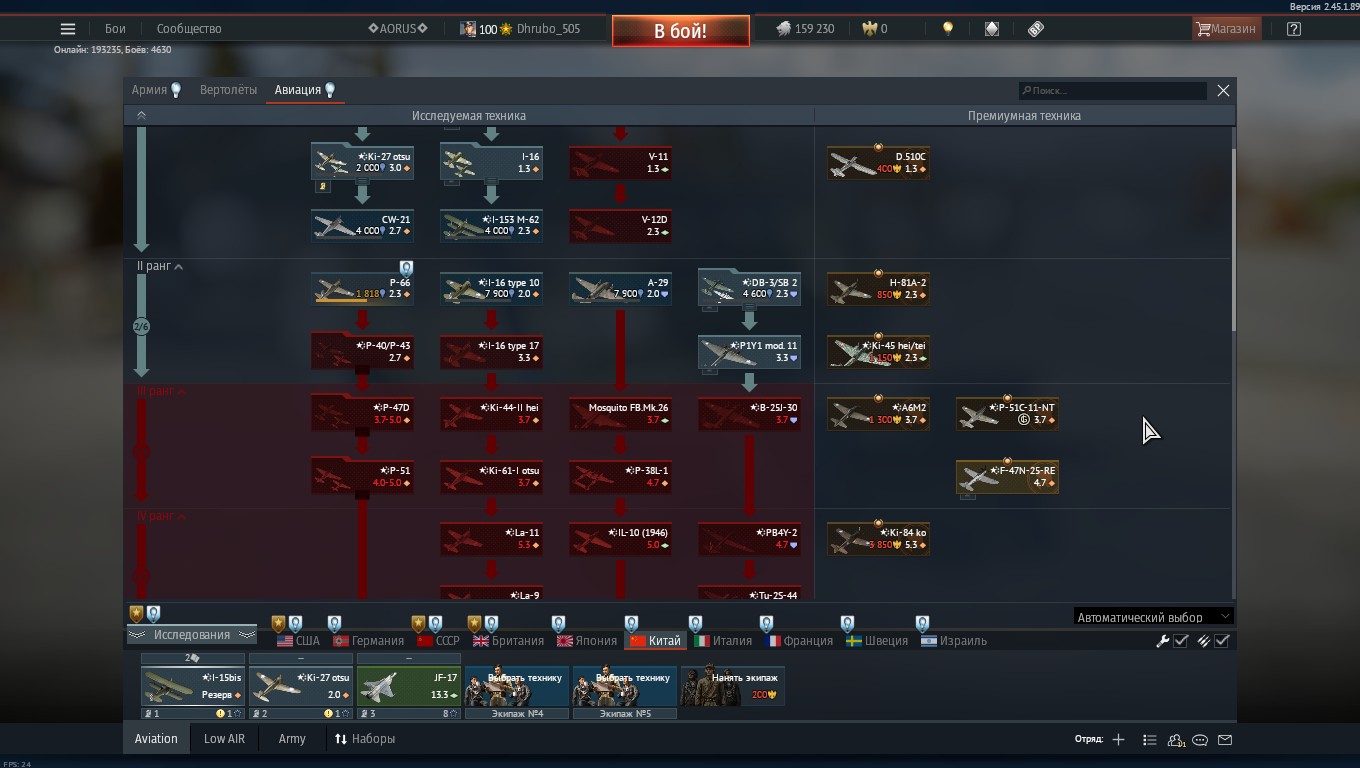The image size is (1360, 768).
Task: Select the premium P-51C-11-NT aircraft
Action: 1007,414
